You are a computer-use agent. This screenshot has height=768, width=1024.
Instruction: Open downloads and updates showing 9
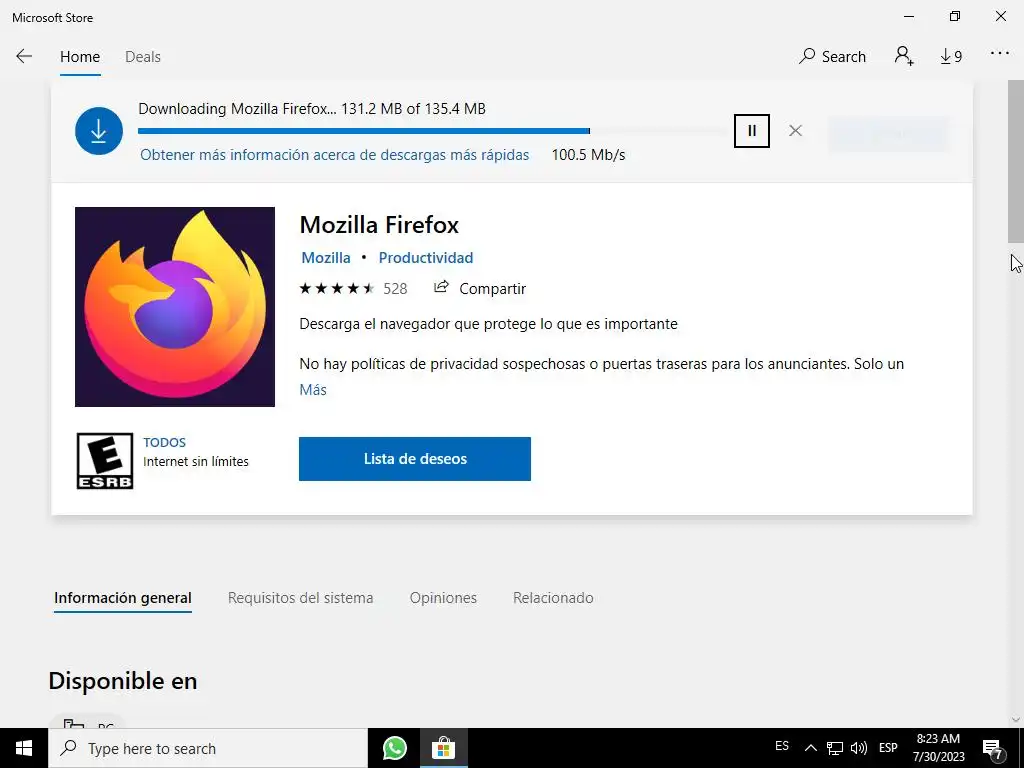tap(951, 57)
